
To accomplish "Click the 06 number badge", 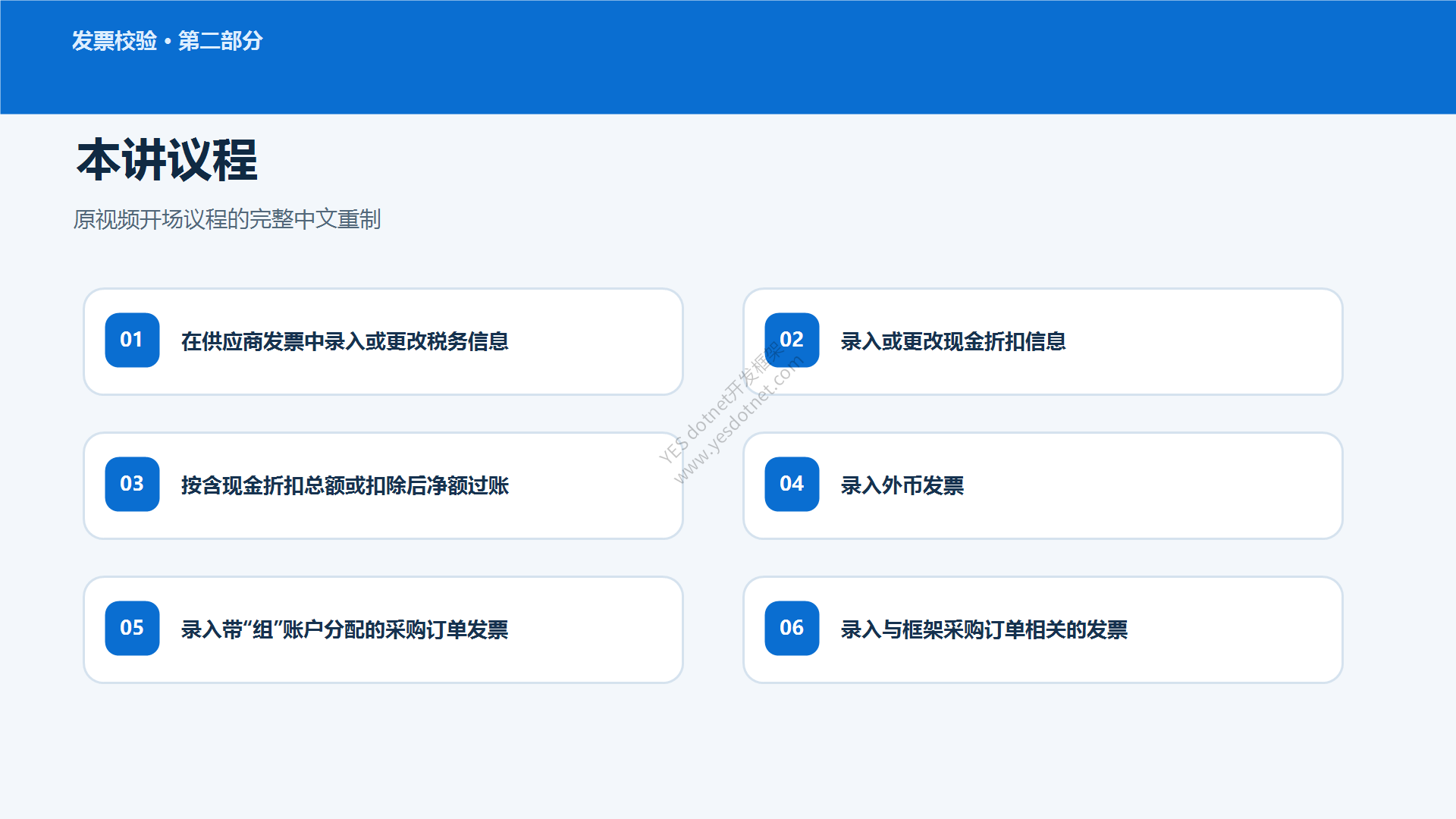I will [792, 628].
